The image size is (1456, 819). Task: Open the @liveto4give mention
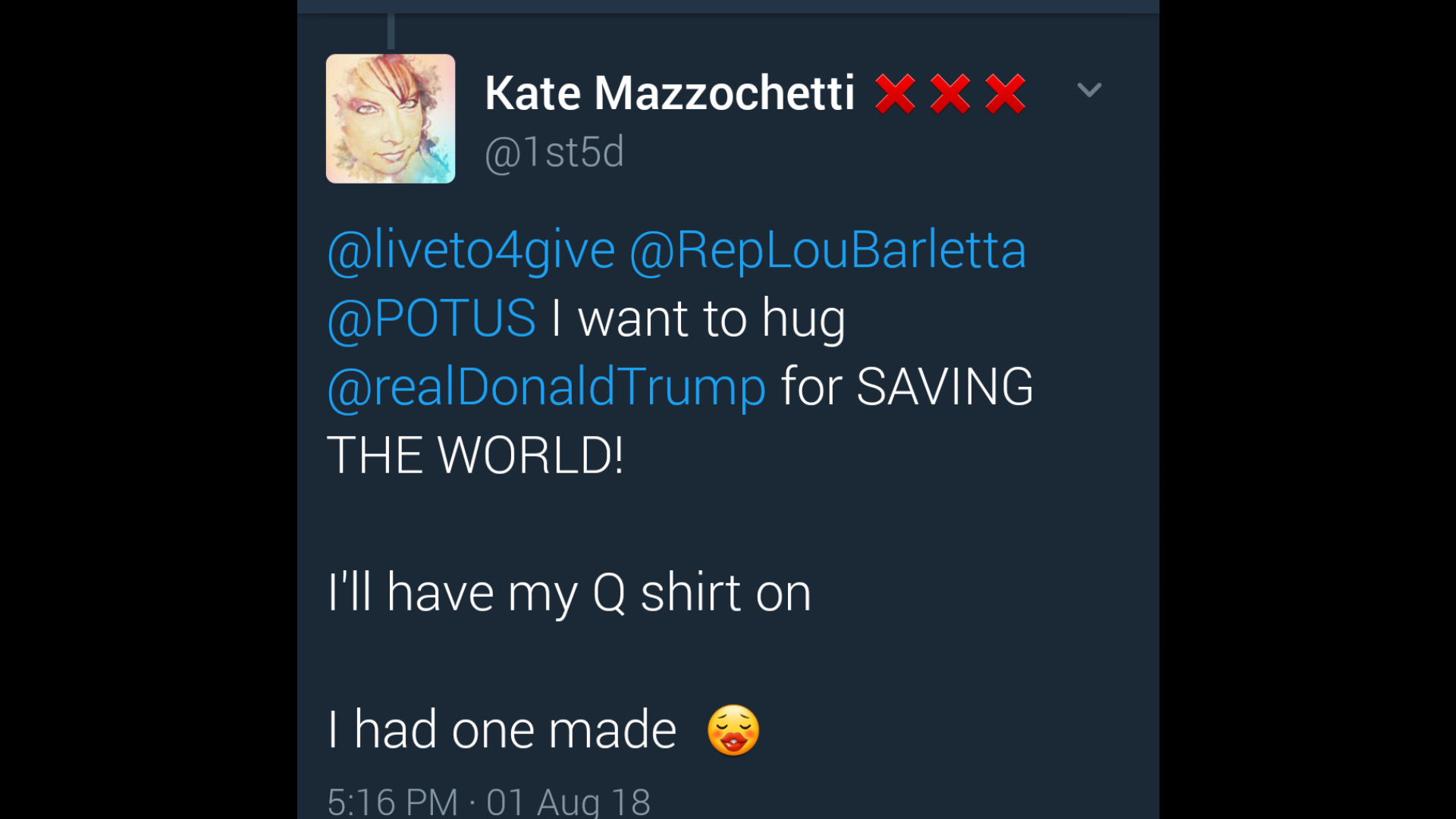(471, 249)
